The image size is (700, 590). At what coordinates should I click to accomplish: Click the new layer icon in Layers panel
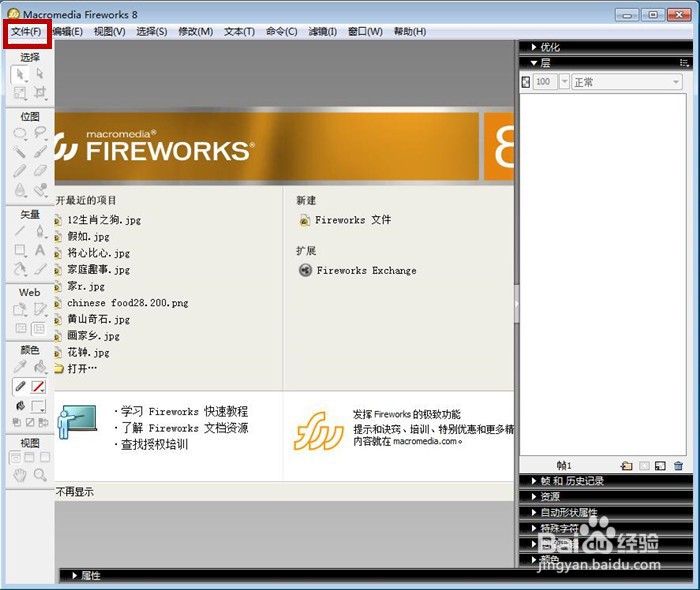point(626,466)
